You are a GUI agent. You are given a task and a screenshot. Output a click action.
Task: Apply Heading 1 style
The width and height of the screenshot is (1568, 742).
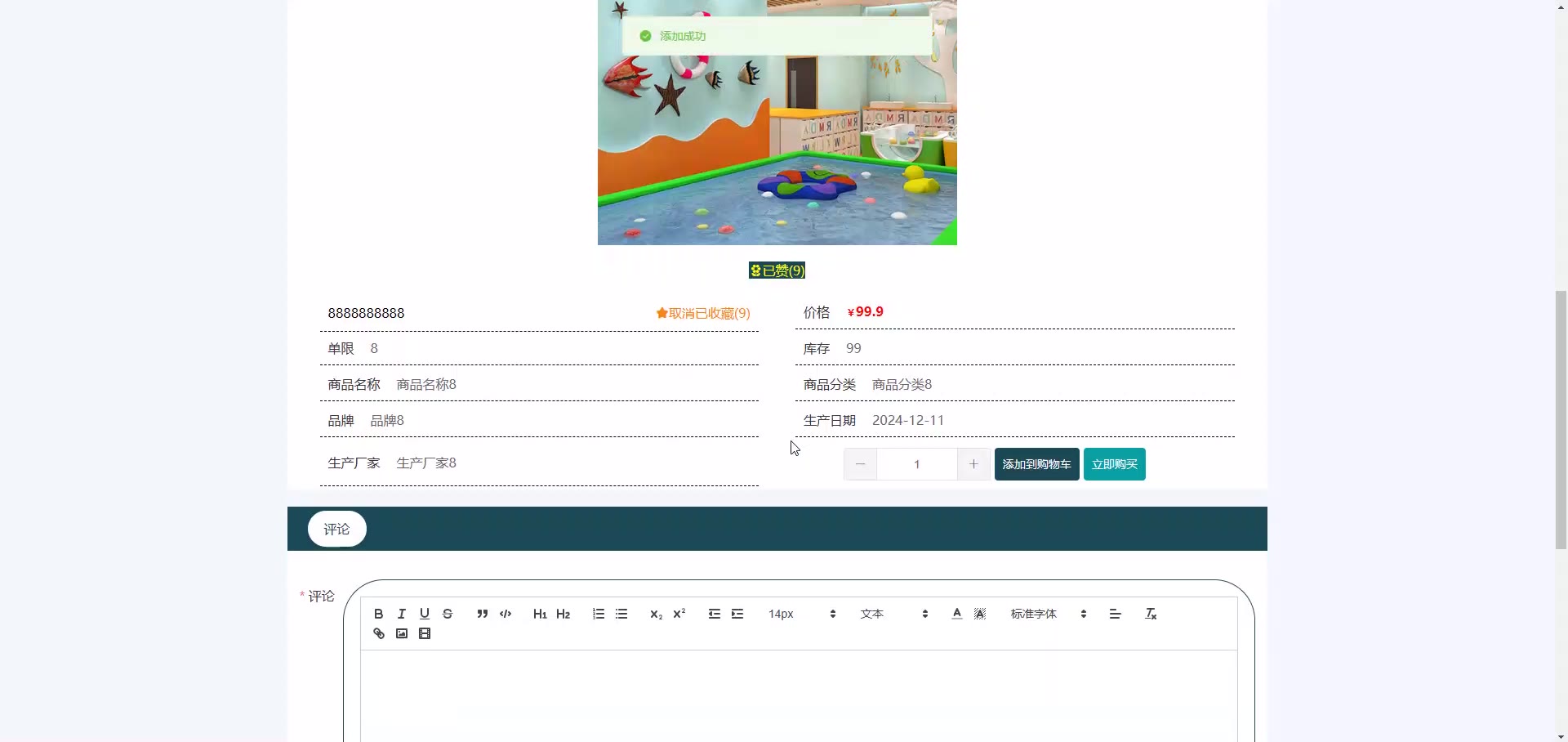click(x=540, y=614)
